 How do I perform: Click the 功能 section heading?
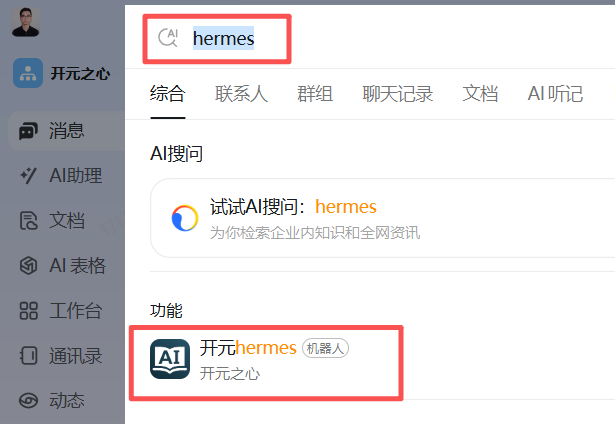(166, 311)
